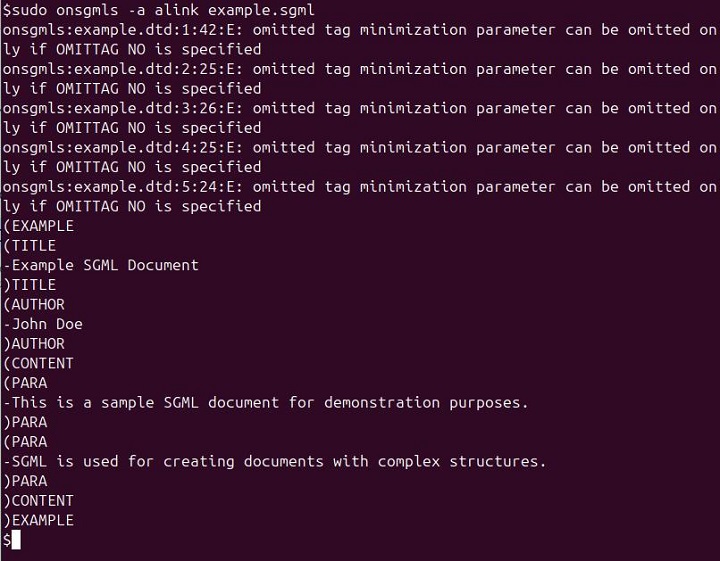Click the example.dtd:5:24:E error line
Viewport: 720px width, 561px height.
tap(360, 186)
